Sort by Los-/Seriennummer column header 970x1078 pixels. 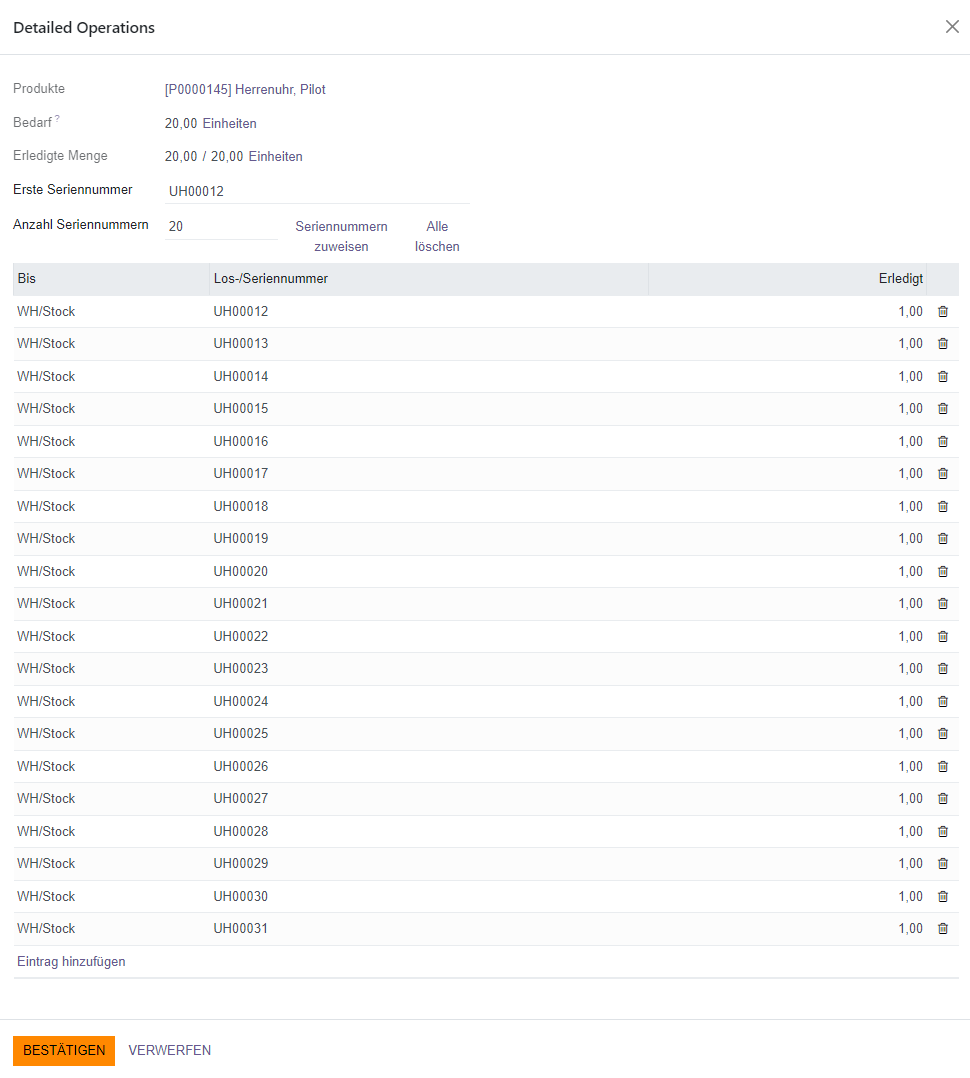click(x=271, y=279)
